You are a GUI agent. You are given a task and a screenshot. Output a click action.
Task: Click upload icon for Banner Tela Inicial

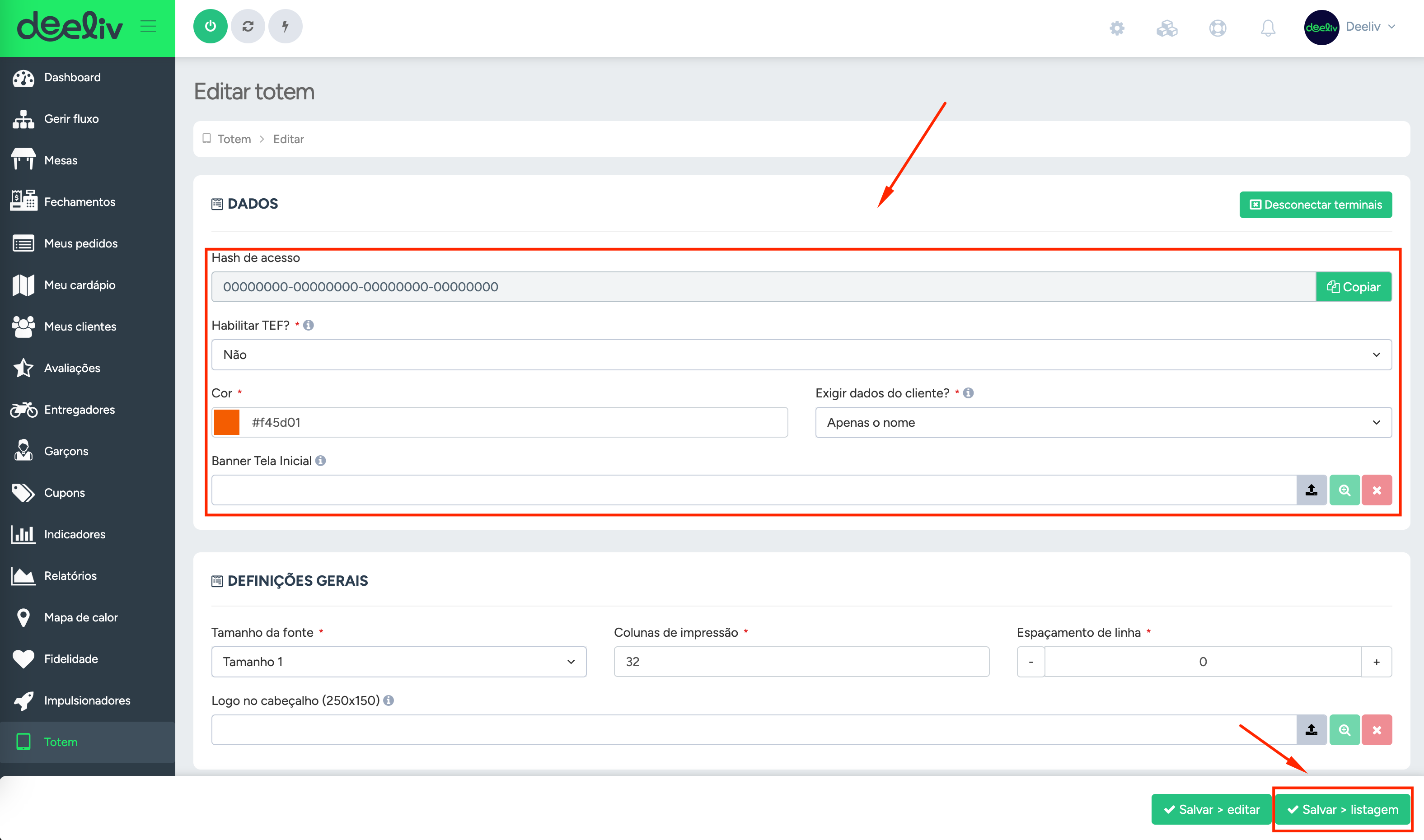tap(1312, 490)
